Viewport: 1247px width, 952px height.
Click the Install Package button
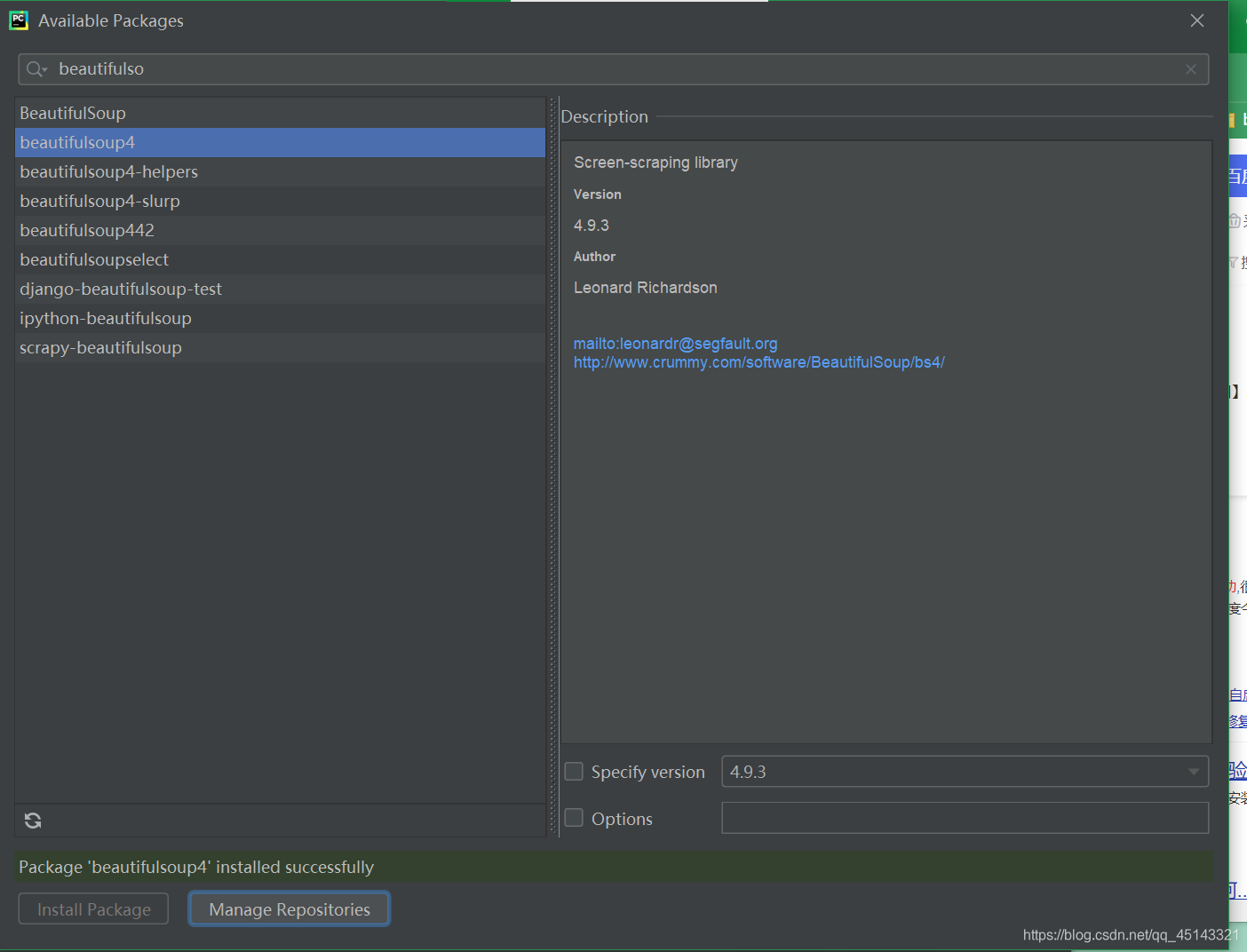pyautogui.click(x=93, y=909)
